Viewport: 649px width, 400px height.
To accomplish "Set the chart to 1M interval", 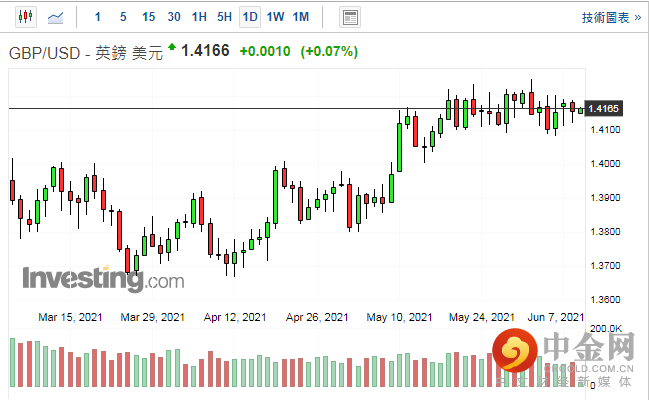I will (301, 17).
